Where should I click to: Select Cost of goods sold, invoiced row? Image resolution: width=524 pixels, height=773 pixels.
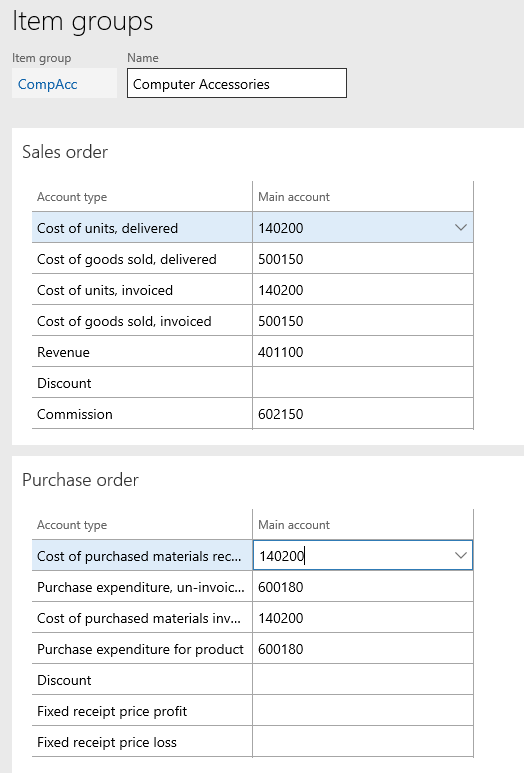click(252, 321)
